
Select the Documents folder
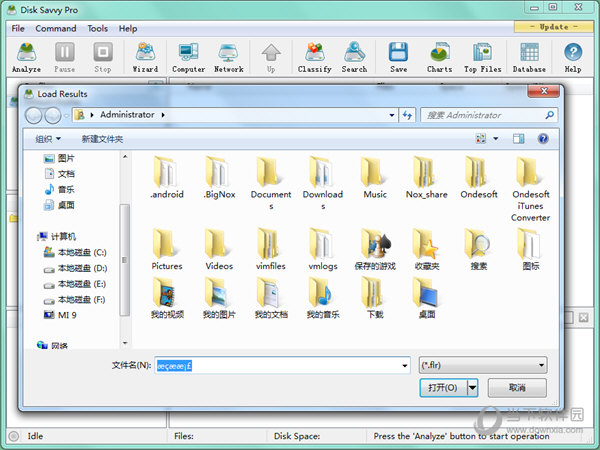(x=271, y=183)
